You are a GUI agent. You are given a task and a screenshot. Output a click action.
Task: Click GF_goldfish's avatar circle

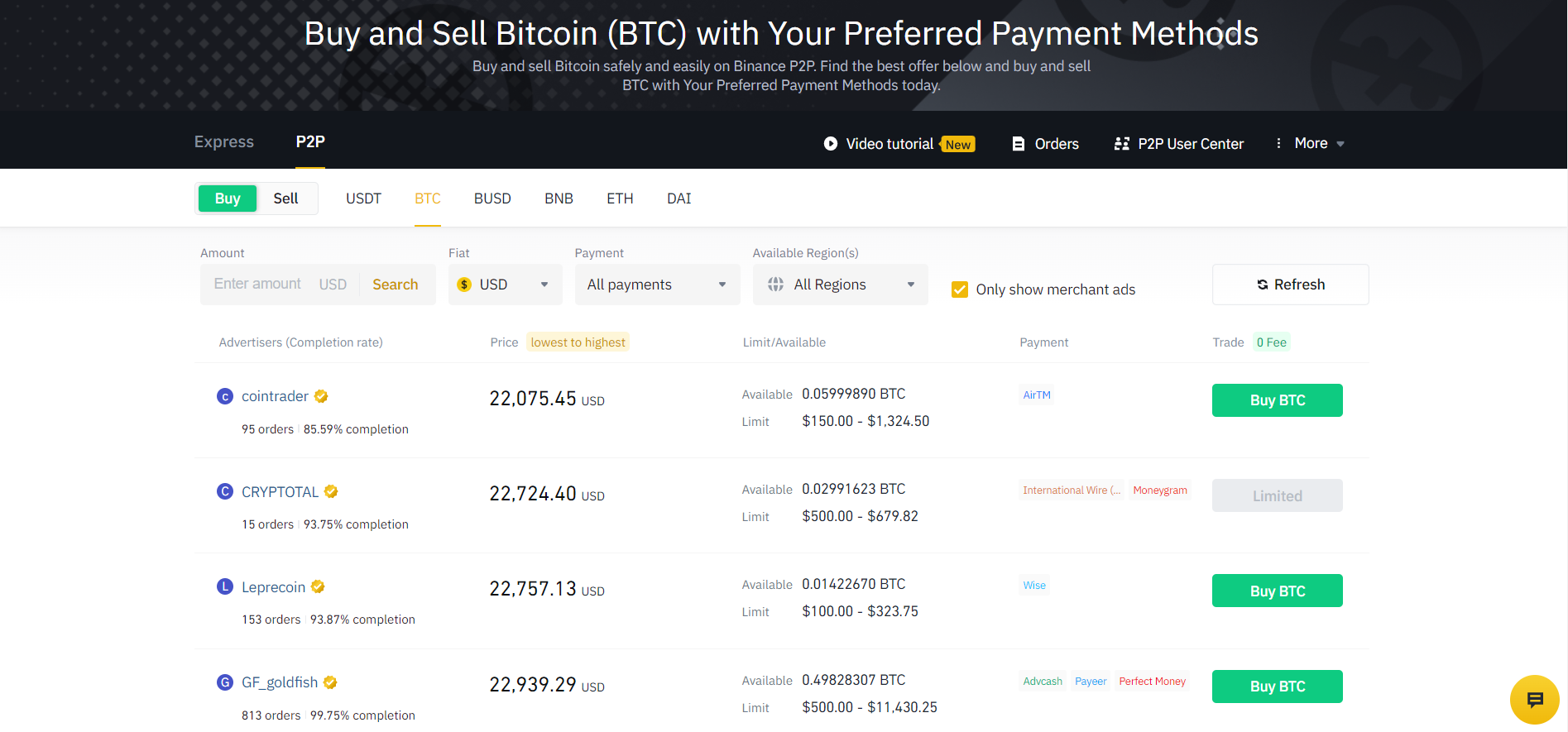(225, 682)
